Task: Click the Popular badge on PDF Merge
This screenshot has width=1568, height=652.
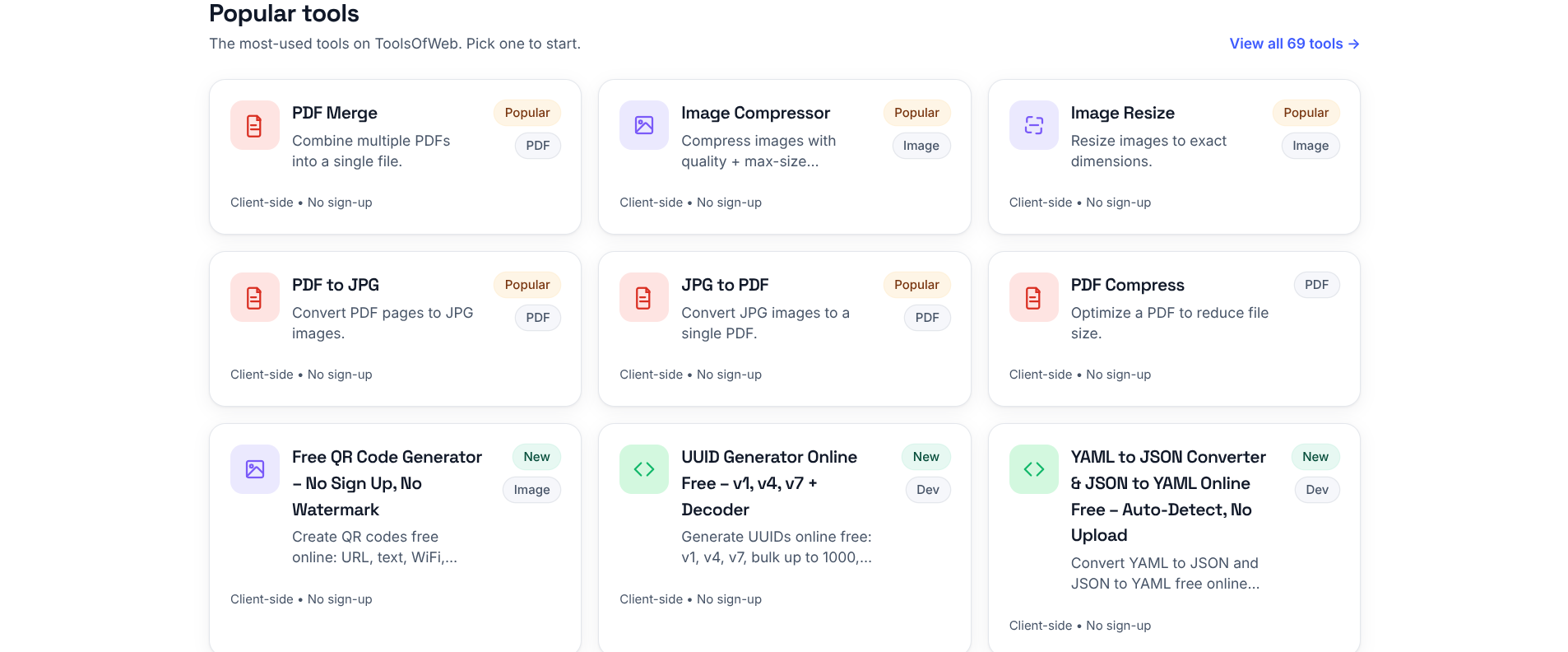Action: (527, 113)
